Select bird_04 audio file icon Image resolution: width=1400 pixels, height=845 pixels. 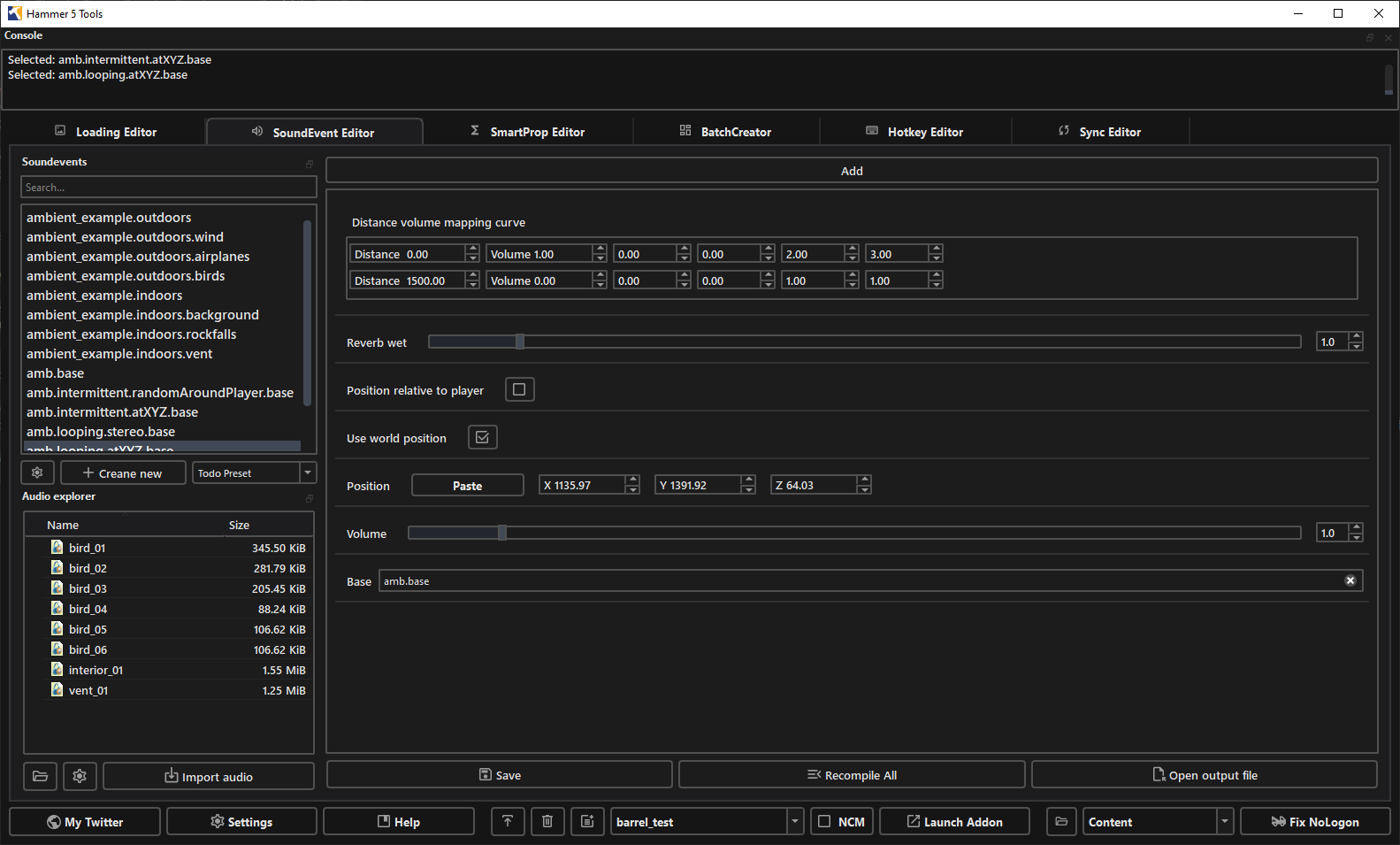coord(57,608)
